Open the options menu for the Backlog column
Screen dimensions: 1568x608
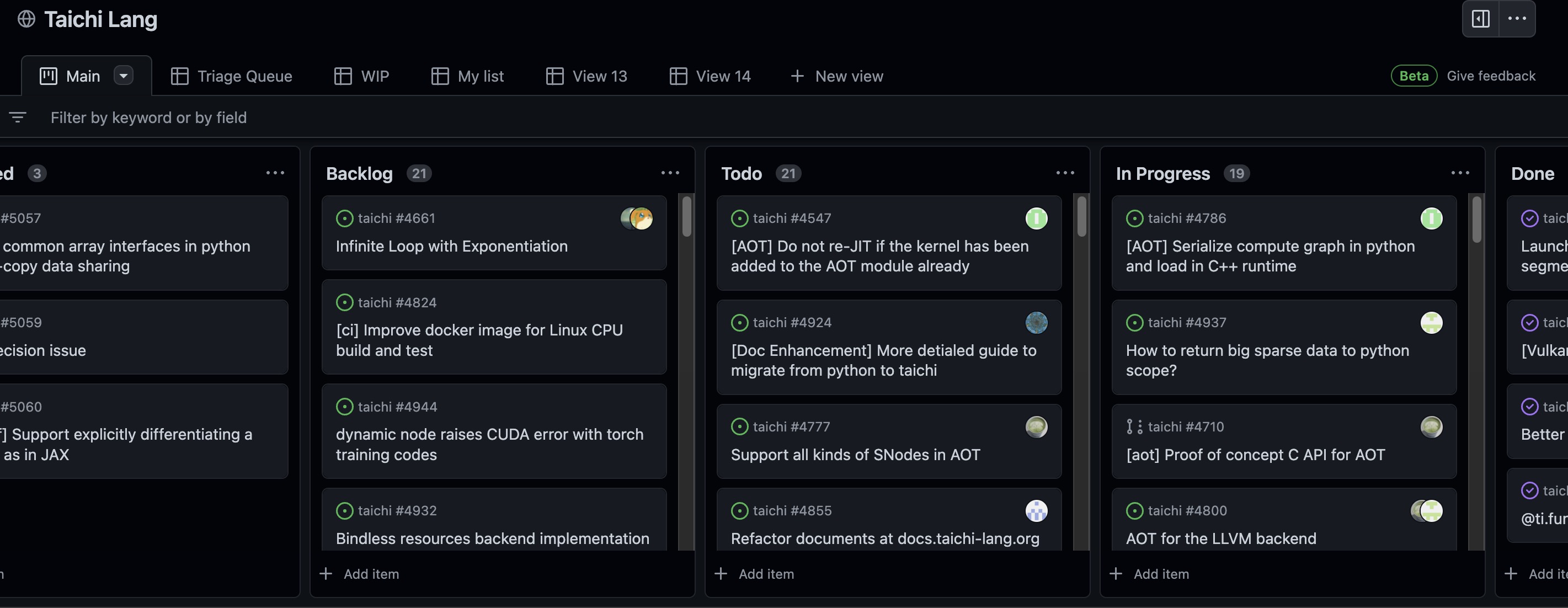pyautogui.click(x=670, y=173)
